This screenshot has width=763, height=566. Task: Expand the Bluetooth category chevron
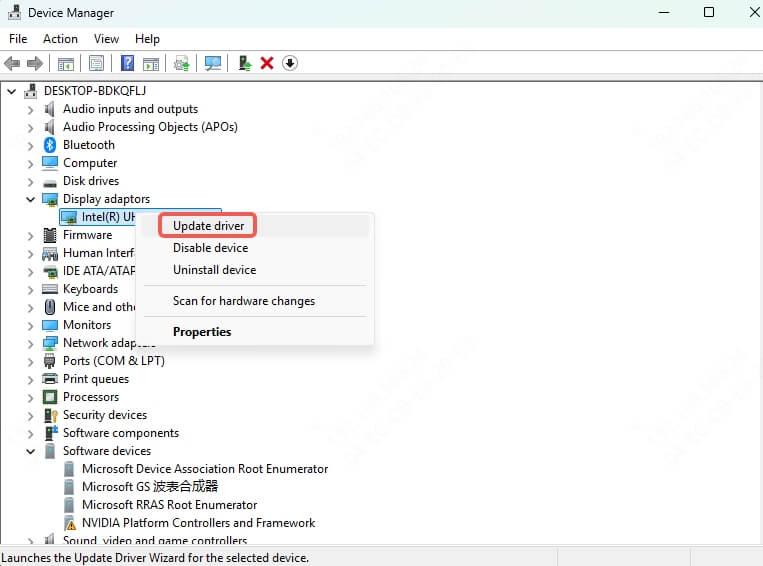31,146
